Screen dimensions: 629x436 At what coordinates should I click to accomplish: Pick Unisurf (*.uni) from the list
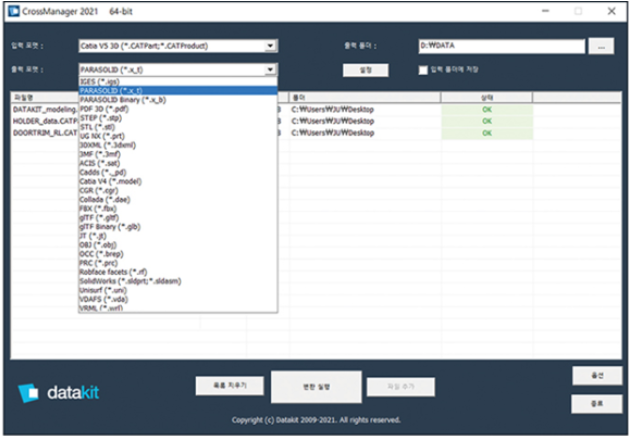click(x=178, y=290)
